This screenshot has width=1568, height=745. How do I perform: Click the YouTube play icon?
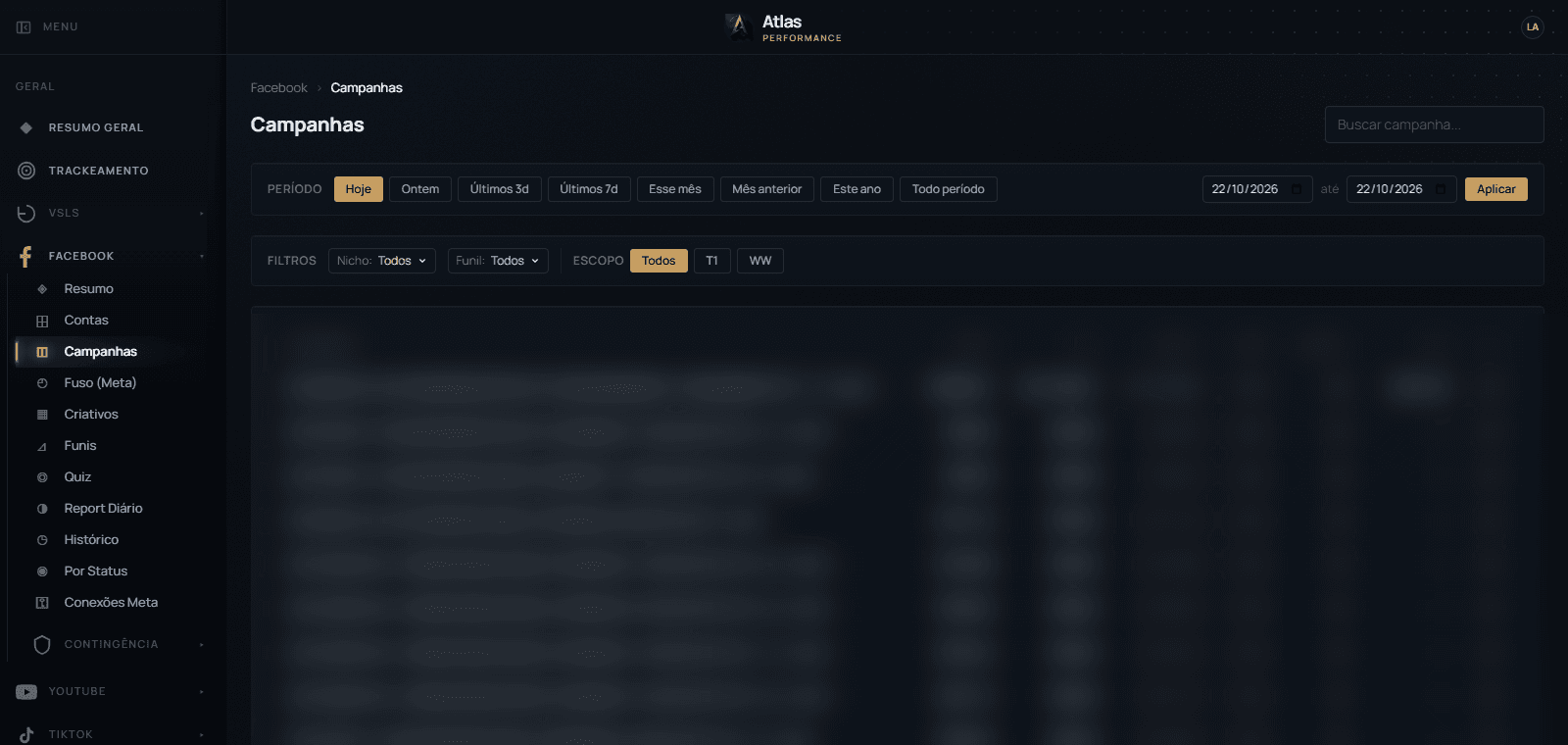26,692
